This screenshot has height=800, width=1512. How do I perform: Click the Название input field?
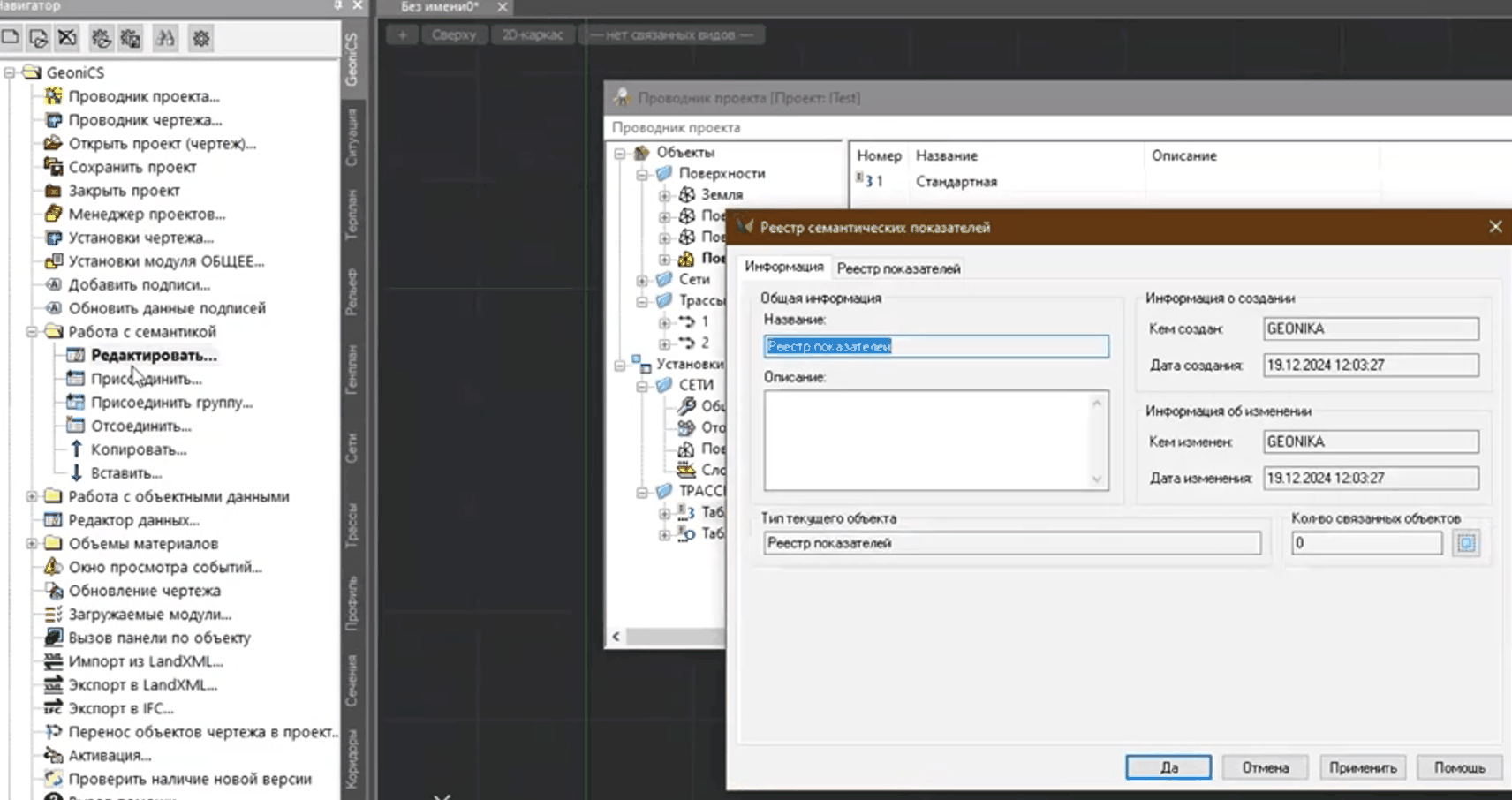point(935,346)
